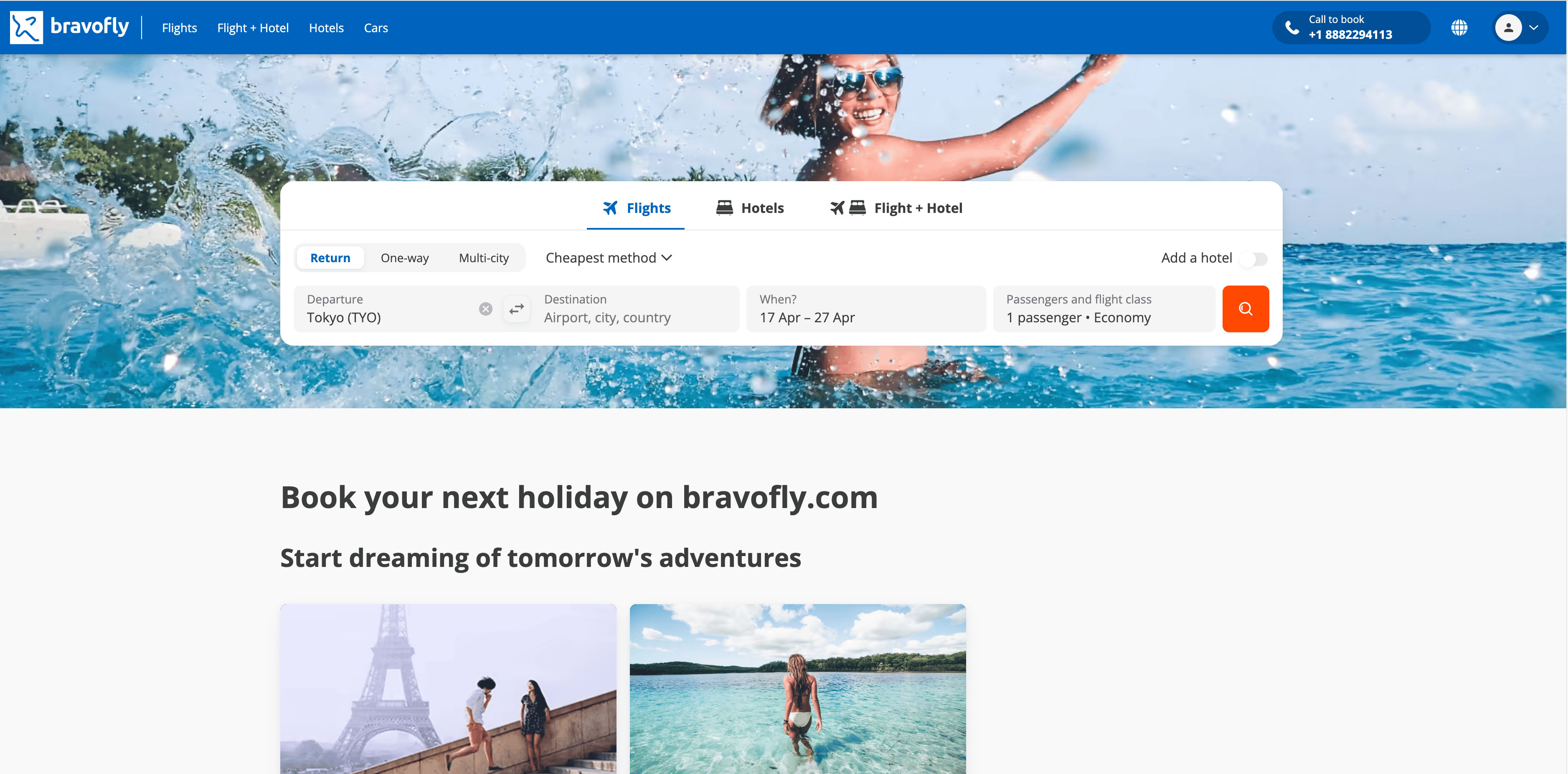Open Flight + Hotel in top navigation
Screen dimensions: 1568x774
click(253, 28)
